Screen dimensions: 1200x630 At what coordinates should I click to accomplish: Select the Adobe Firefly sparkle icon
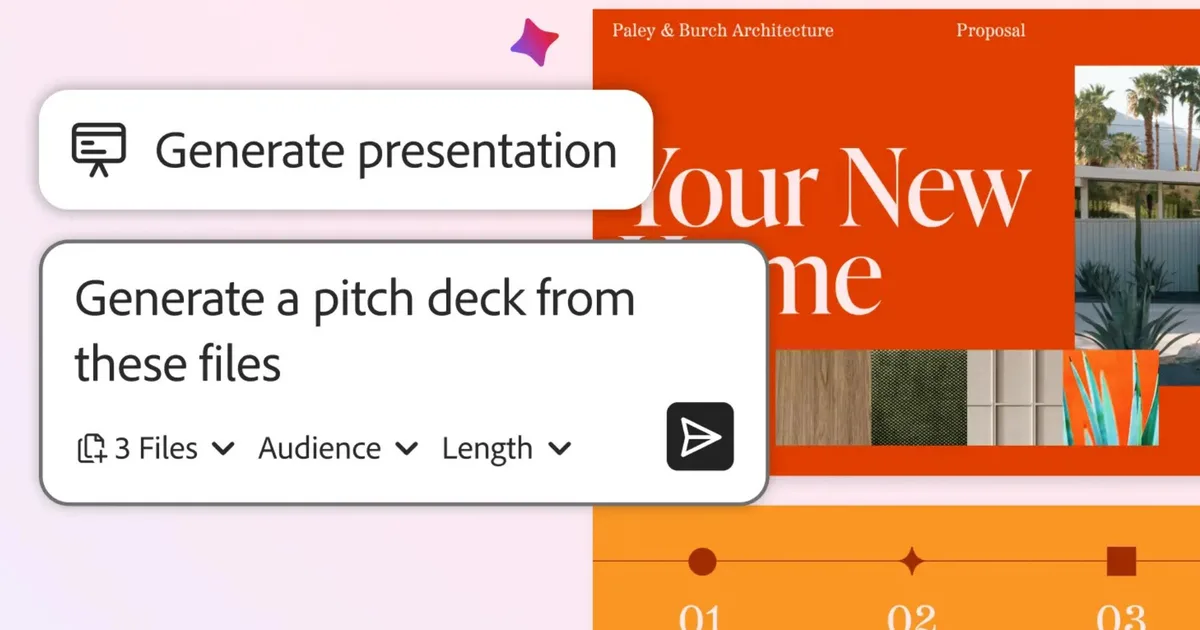535,42
